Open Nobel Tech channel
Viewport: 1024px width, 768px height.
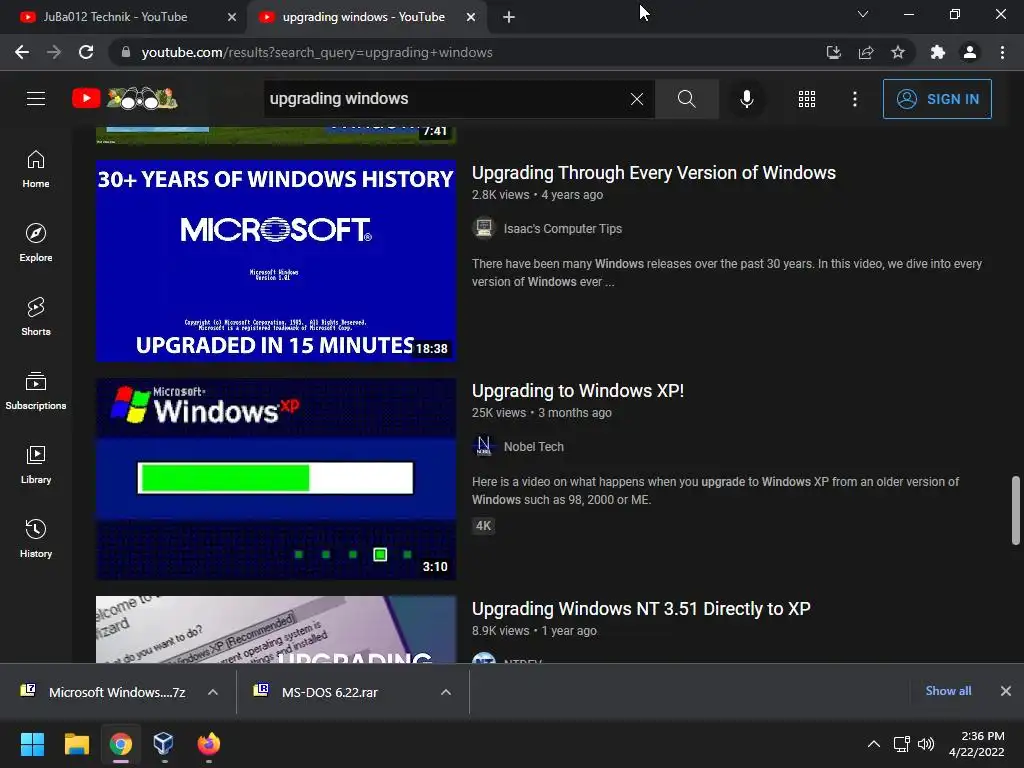click(534, 447)
